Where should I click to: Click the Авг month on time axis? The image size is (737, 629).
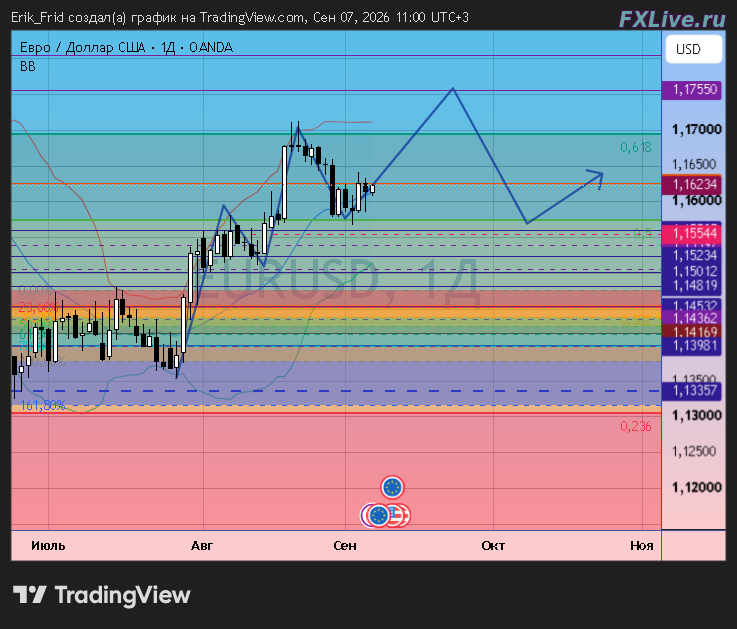[x=202, y=545]
